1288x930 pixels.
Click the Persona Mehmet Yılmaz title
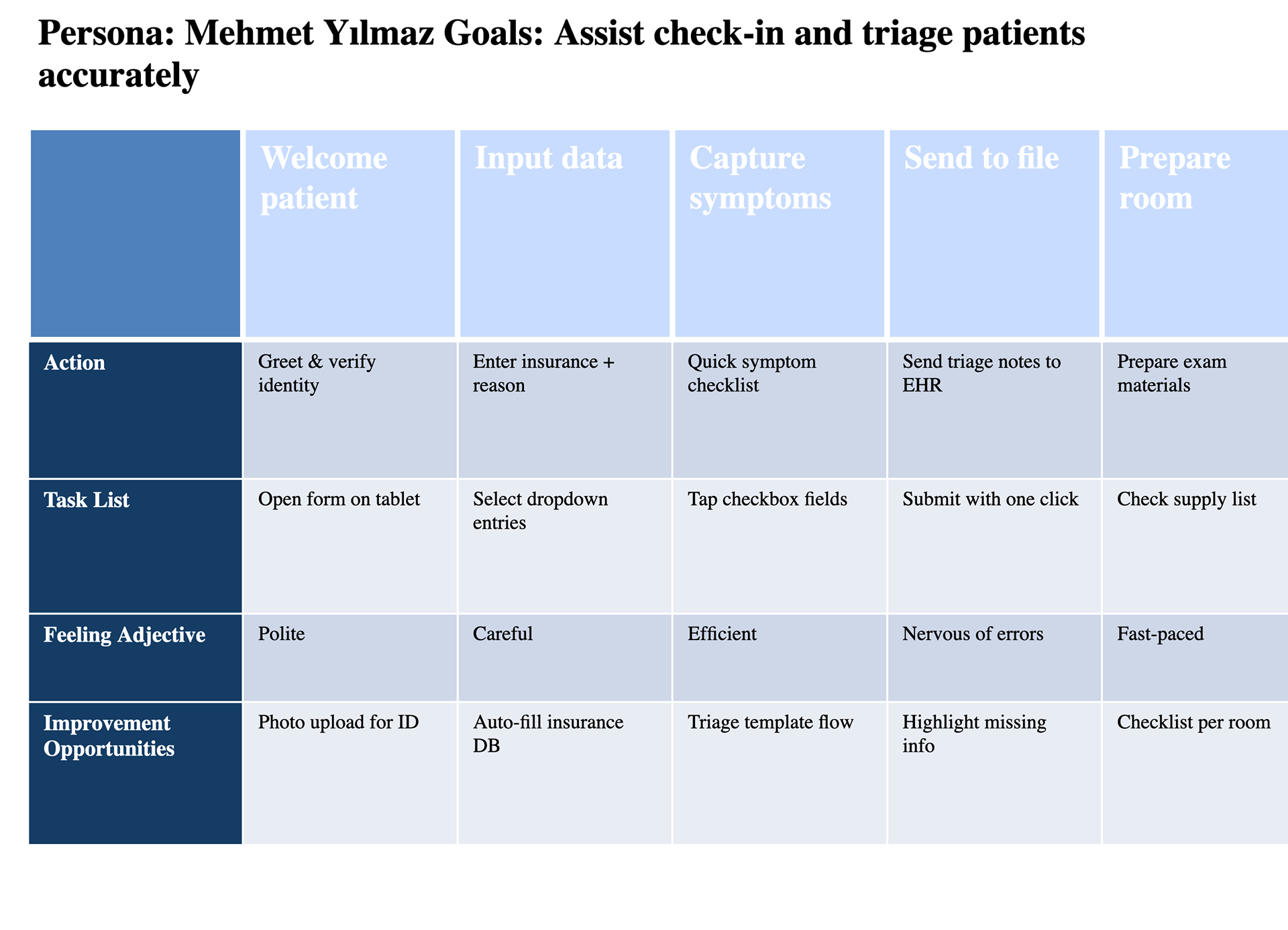[561, 54]
